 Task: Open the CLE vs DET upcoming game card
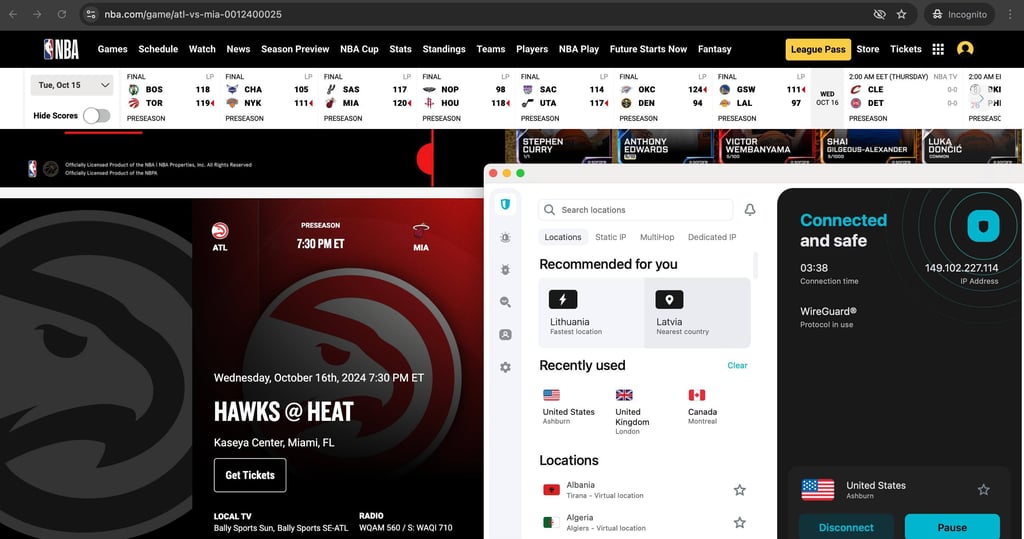pos(903,98)
